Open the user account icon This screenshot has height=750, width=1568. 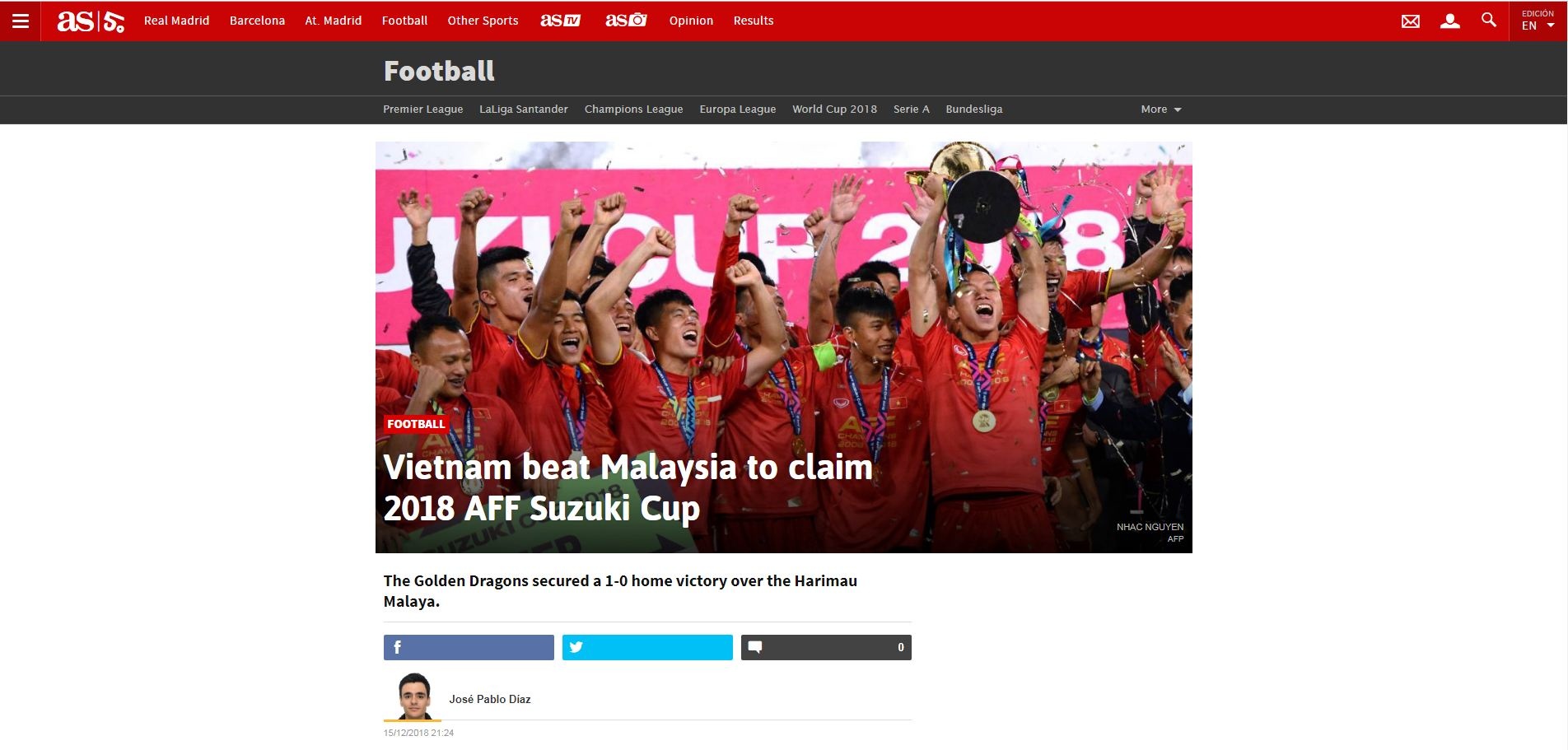point(1450,21)
